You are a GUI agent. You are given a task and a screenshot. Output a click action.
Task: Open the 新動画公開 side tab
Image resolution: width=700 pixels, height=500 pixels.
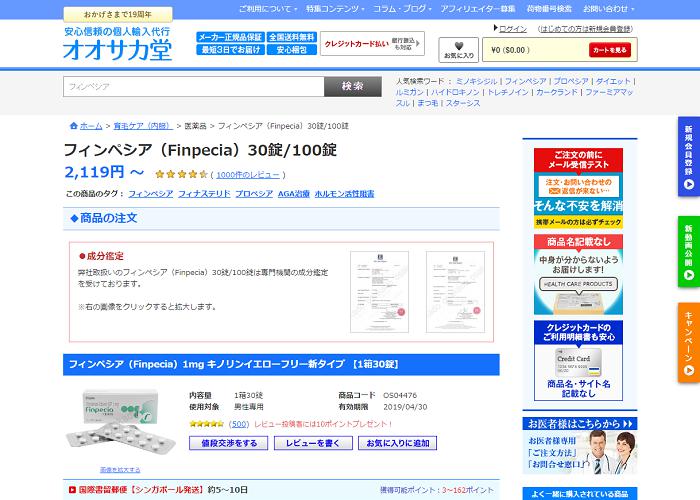(x=689, y=252)
